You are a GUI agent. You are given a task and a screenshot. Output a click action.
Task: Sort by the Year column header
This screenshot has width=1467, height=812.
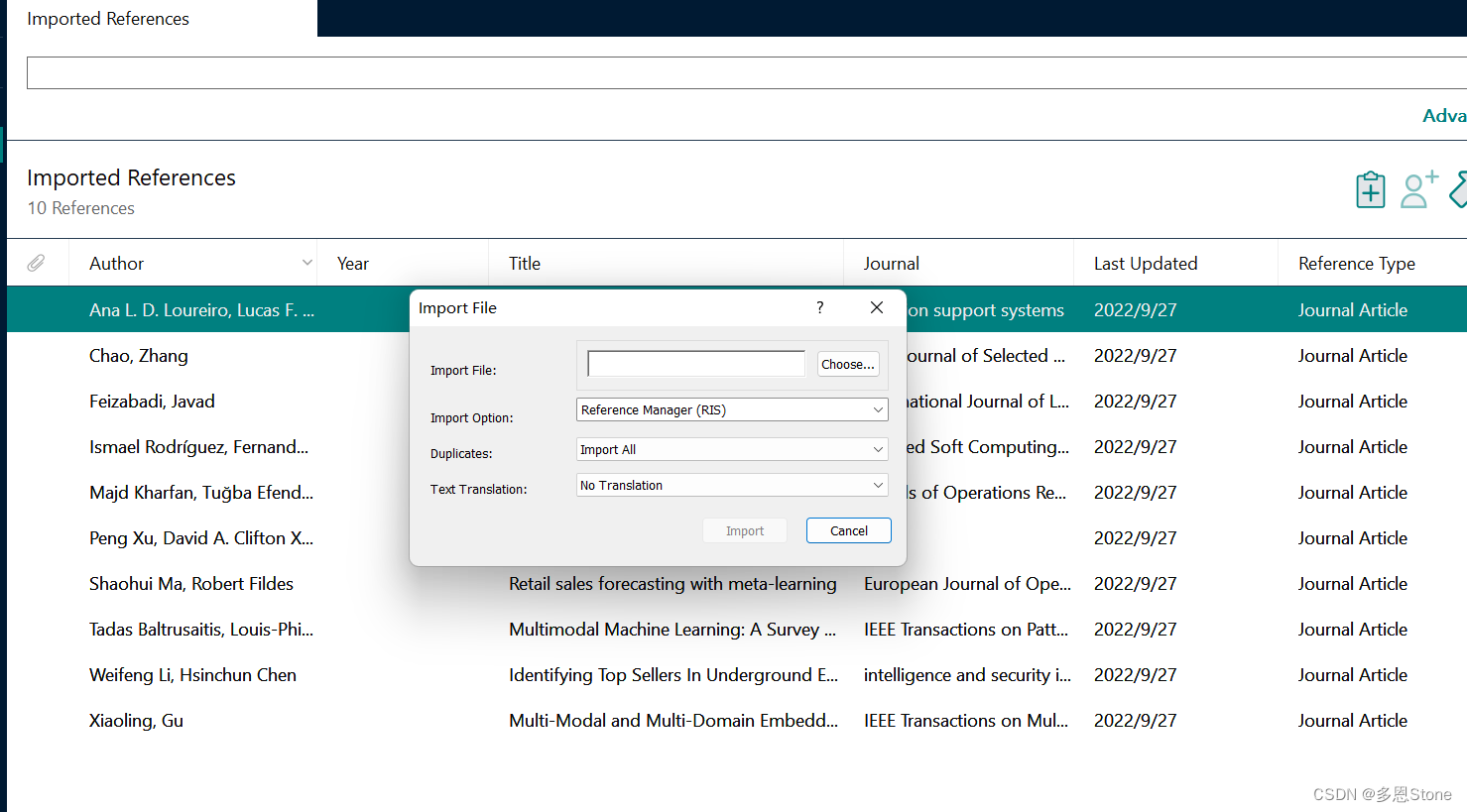coord(353,264)
